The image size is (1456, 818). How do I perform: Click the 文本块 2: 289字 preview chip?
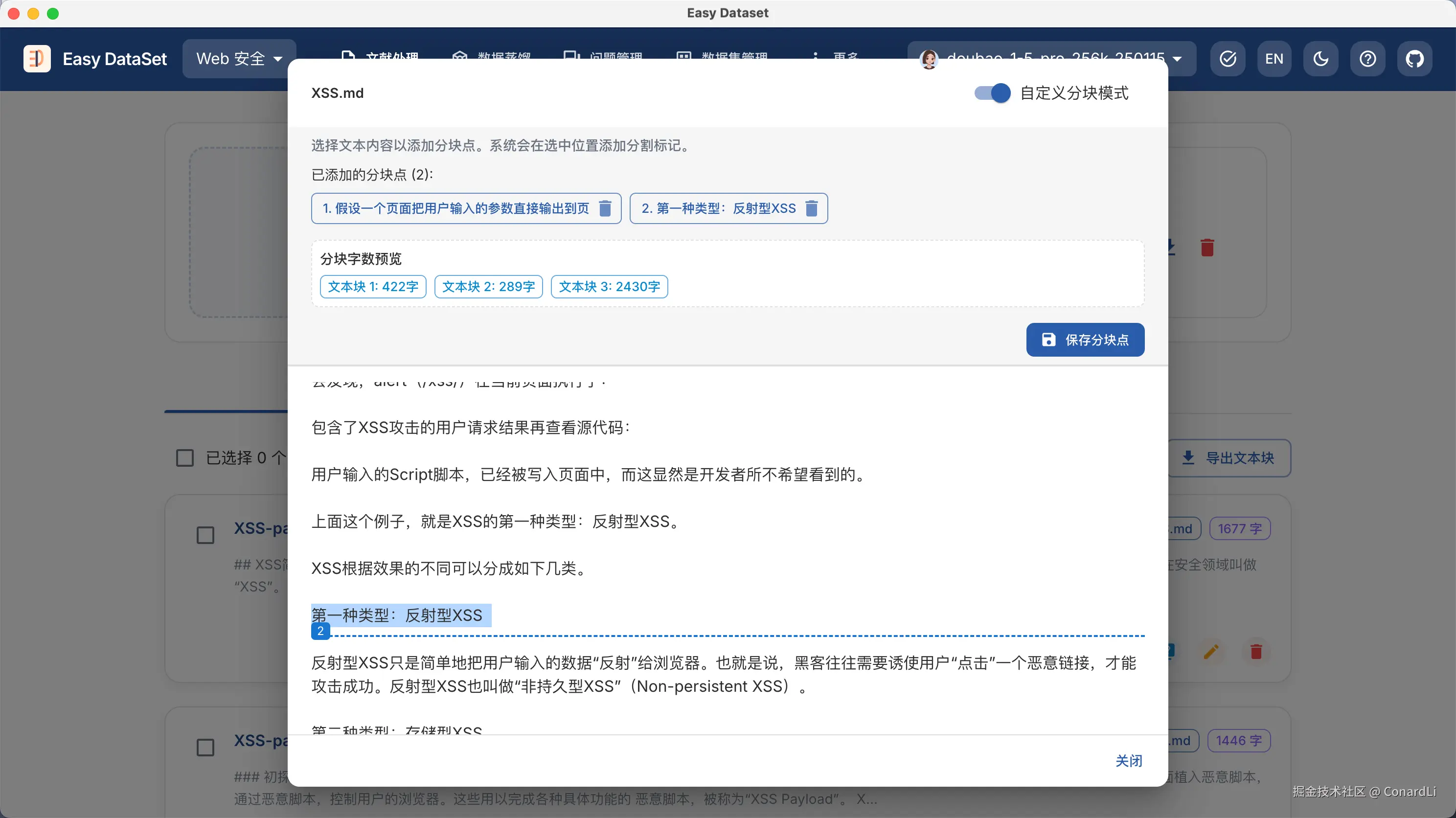point(488,287)
